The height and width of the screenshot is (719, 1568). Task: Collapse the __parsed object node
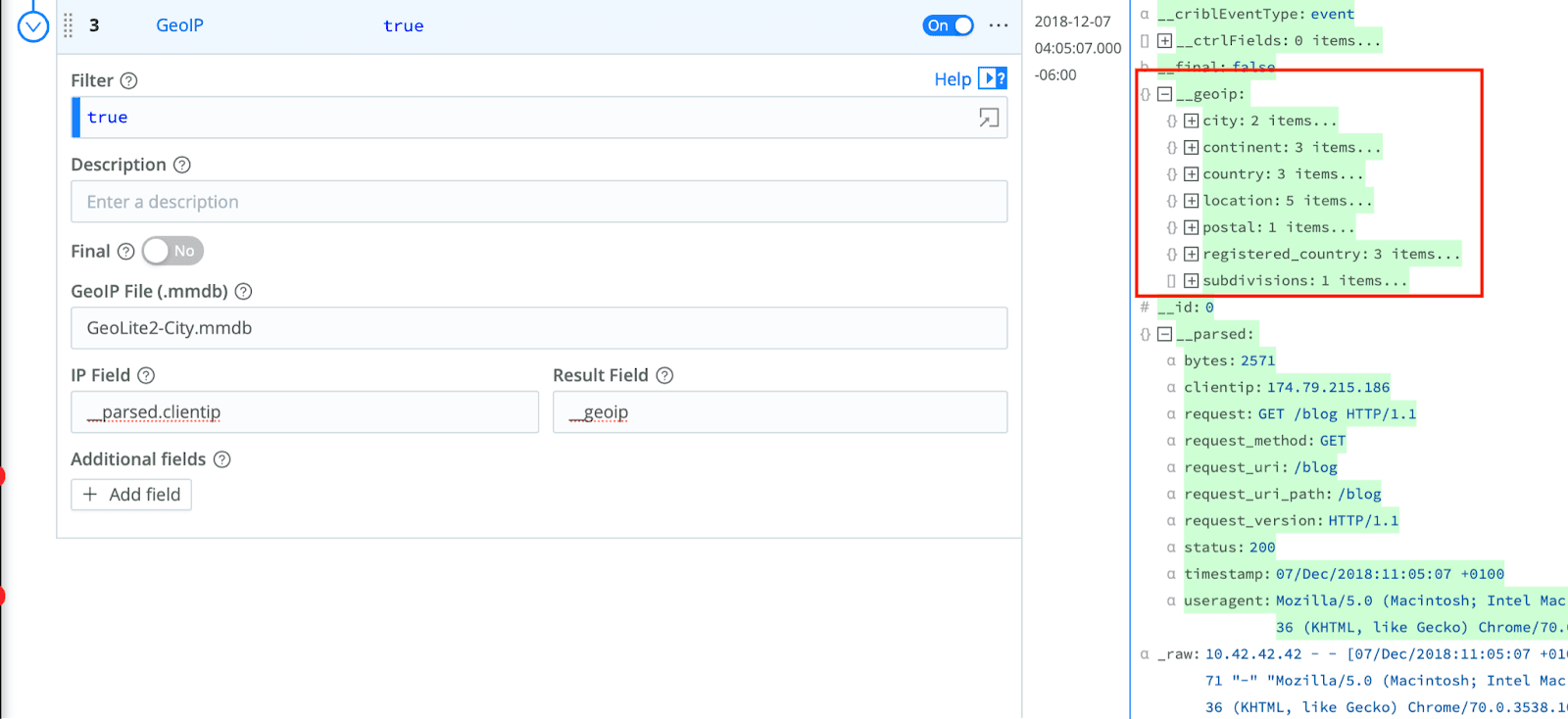pos(1164,334)
